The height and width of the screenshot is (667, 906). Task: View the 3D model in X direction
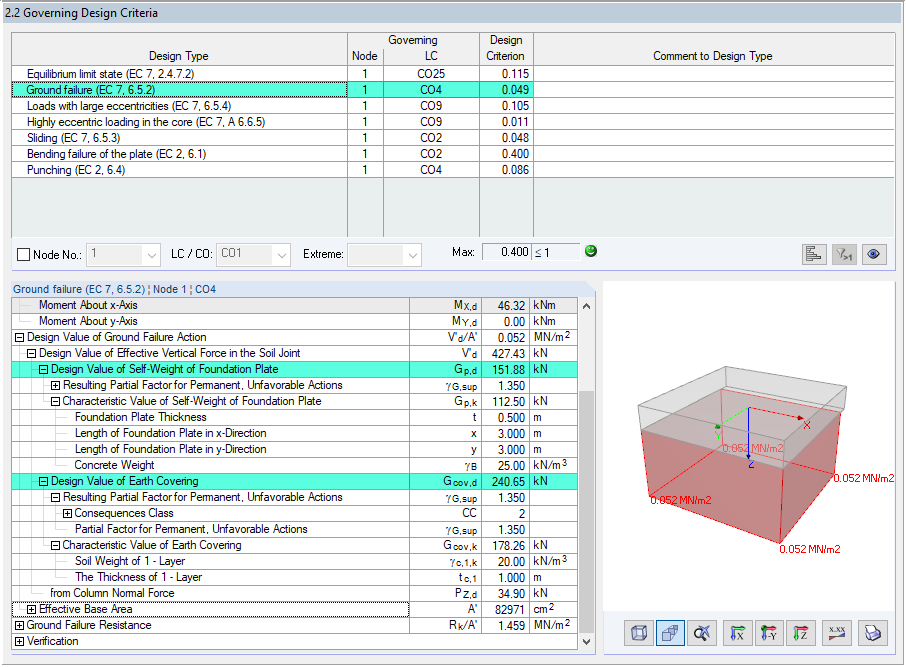point(737,633)
